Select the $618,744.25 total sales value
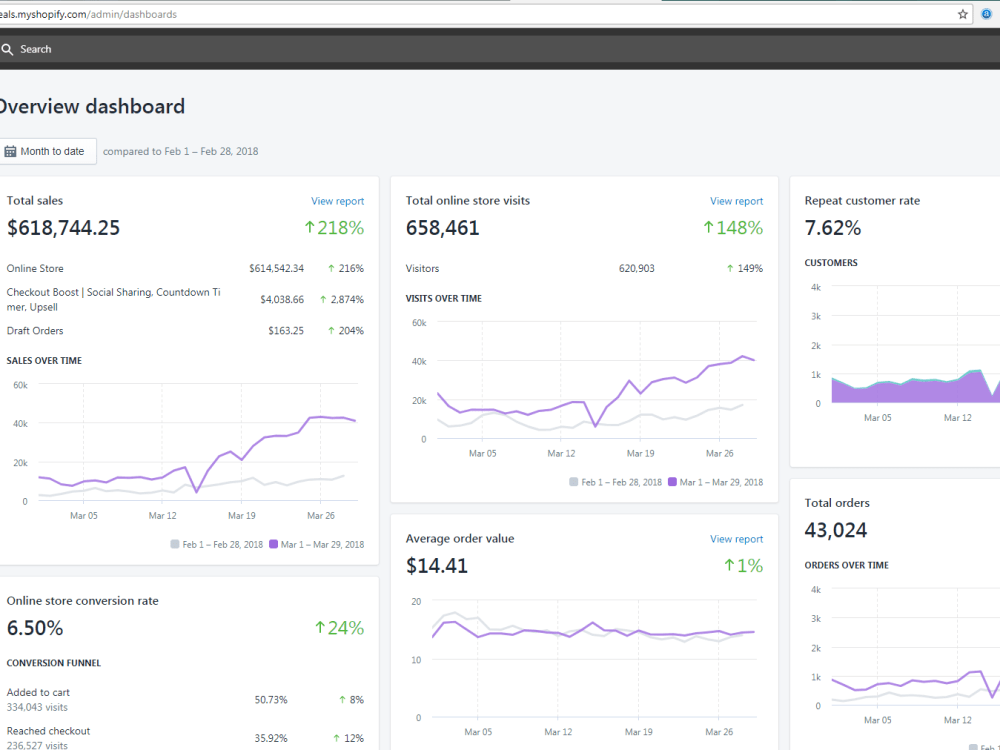The image size is (1000, 750). pos(63,228)
